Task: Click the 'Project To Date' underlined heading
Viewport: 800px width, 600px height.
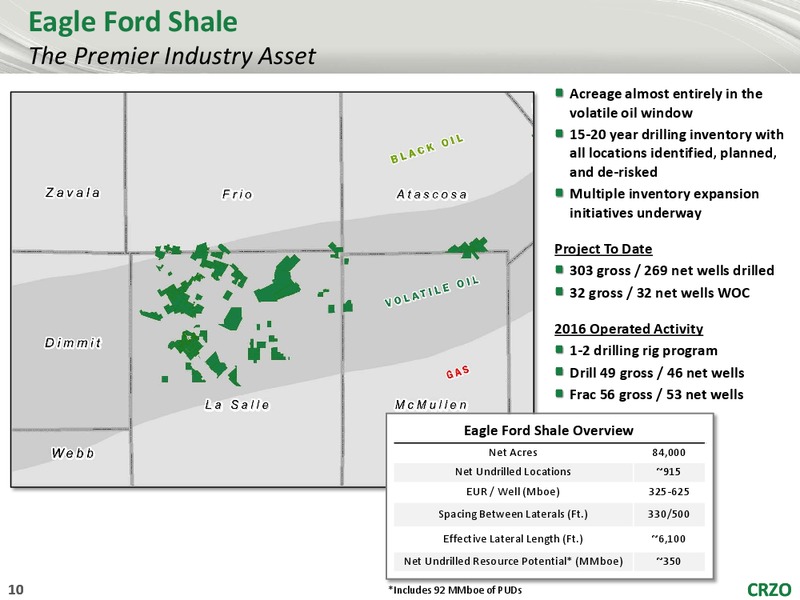Action: tap(603, 249)
